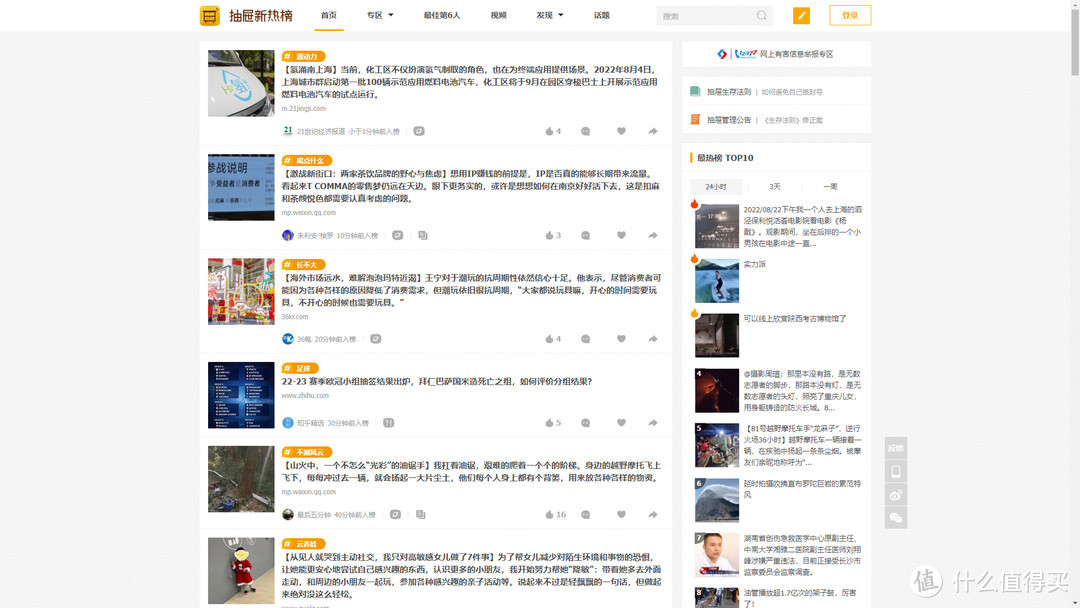Open comments on the 欧冠小组抽签 post

(585, 423)
